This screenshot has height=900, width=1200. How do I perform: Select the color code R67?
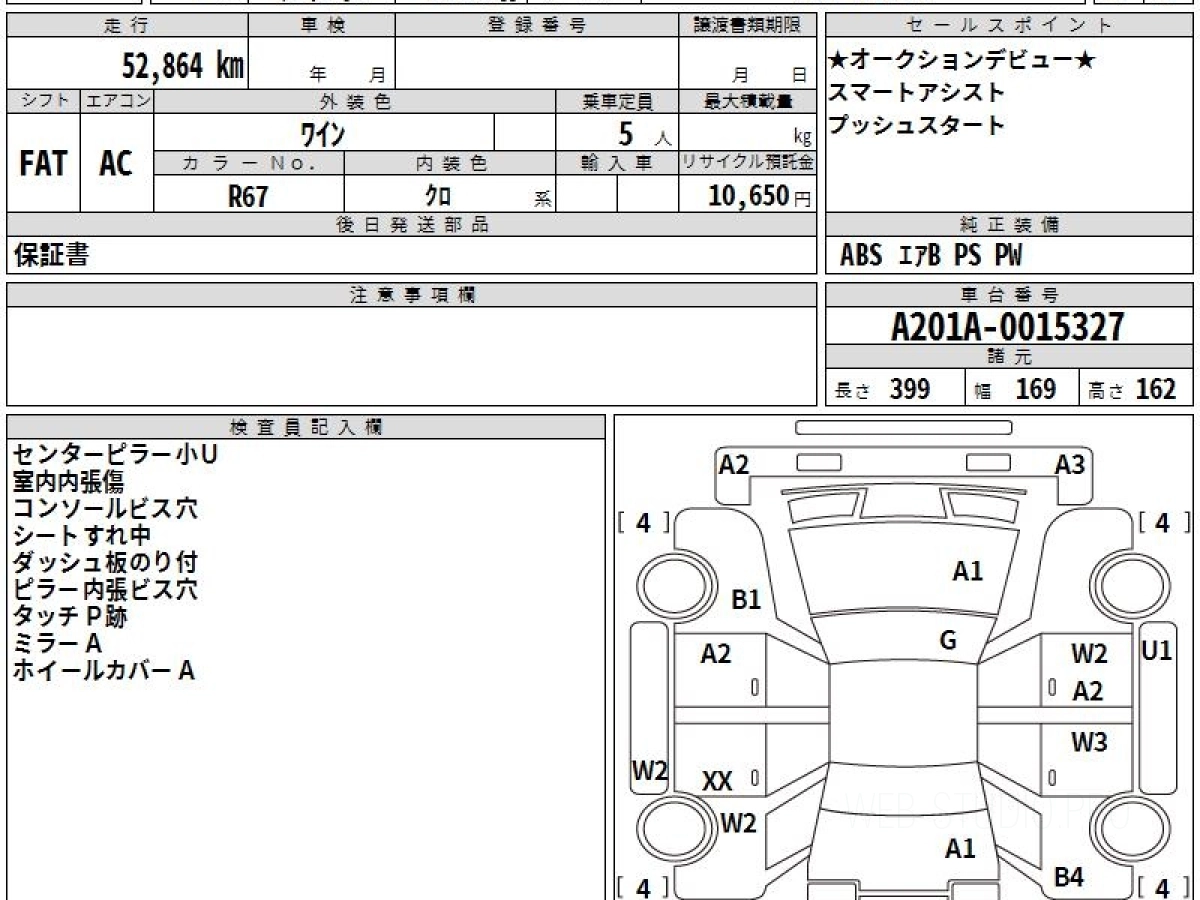click(249, 196)
